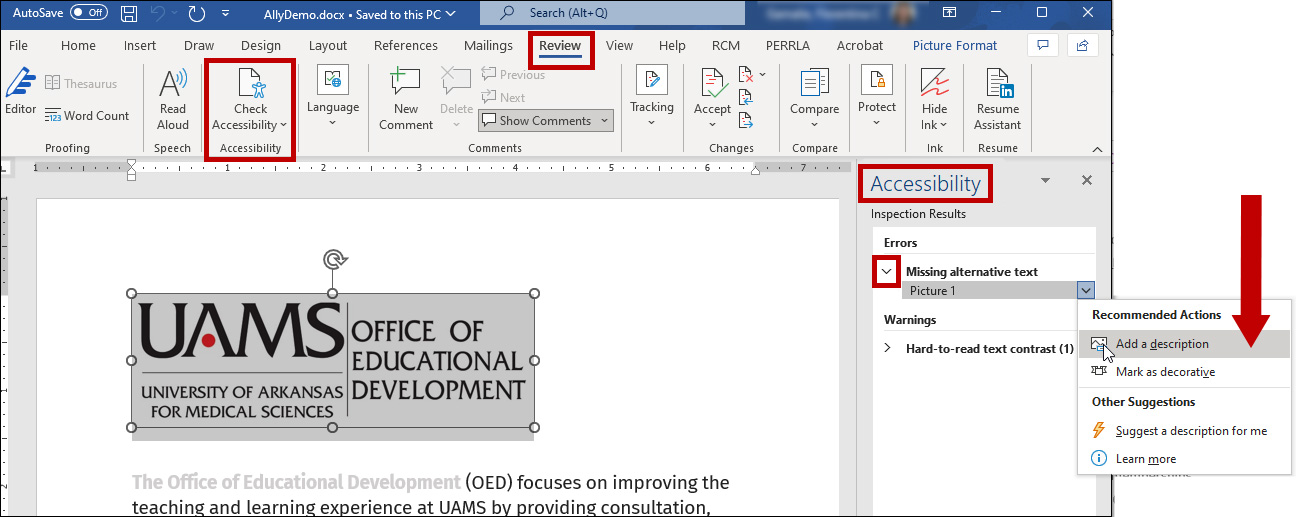
Task: Open the Thesaurus
Action: [81, 84]
